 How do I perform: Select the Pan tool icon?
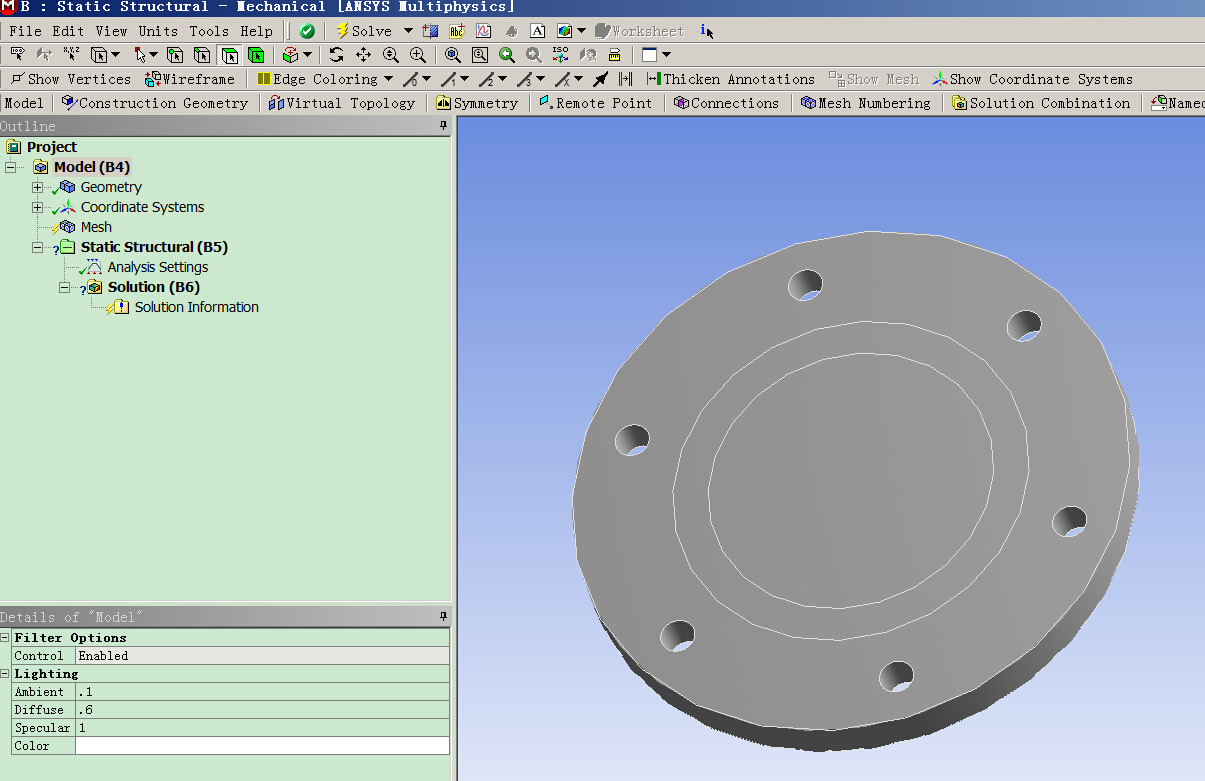click(x=363, y=55)
